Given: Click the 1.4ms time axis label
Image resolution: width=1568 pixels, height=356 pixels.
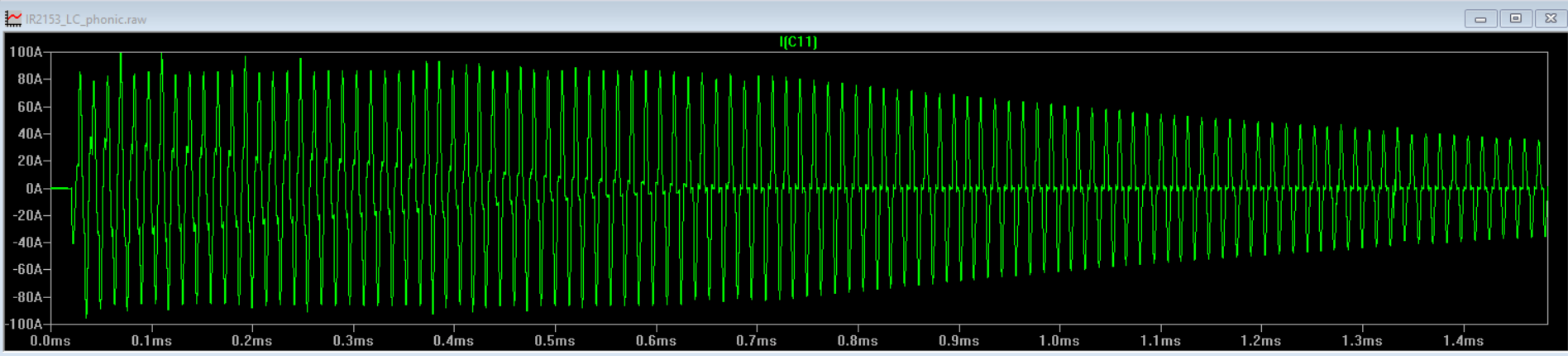Looking at the screenshot, I should pos(1463,341).
